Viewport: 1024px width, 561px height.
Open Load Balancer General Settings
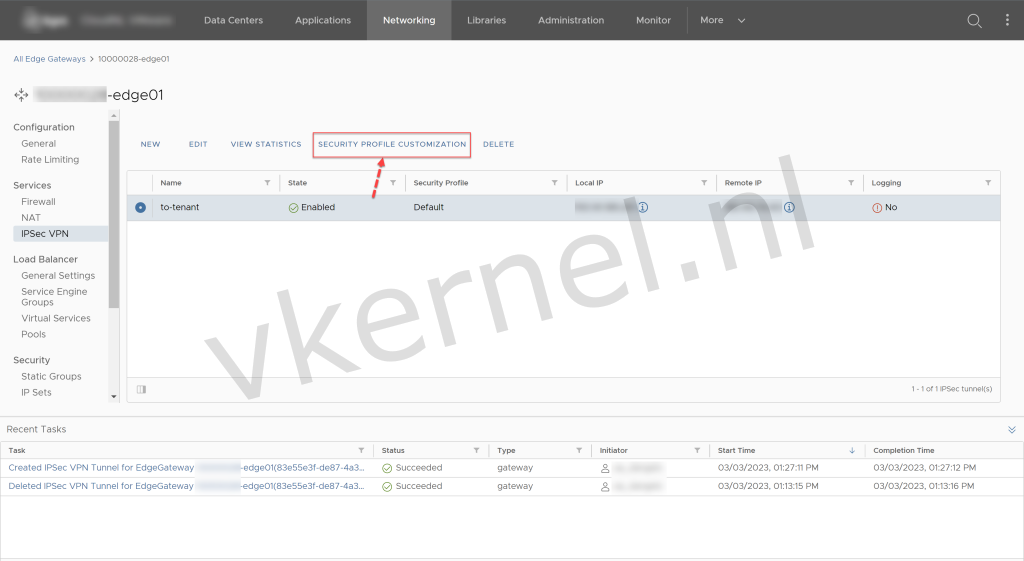tap(58, 276)
